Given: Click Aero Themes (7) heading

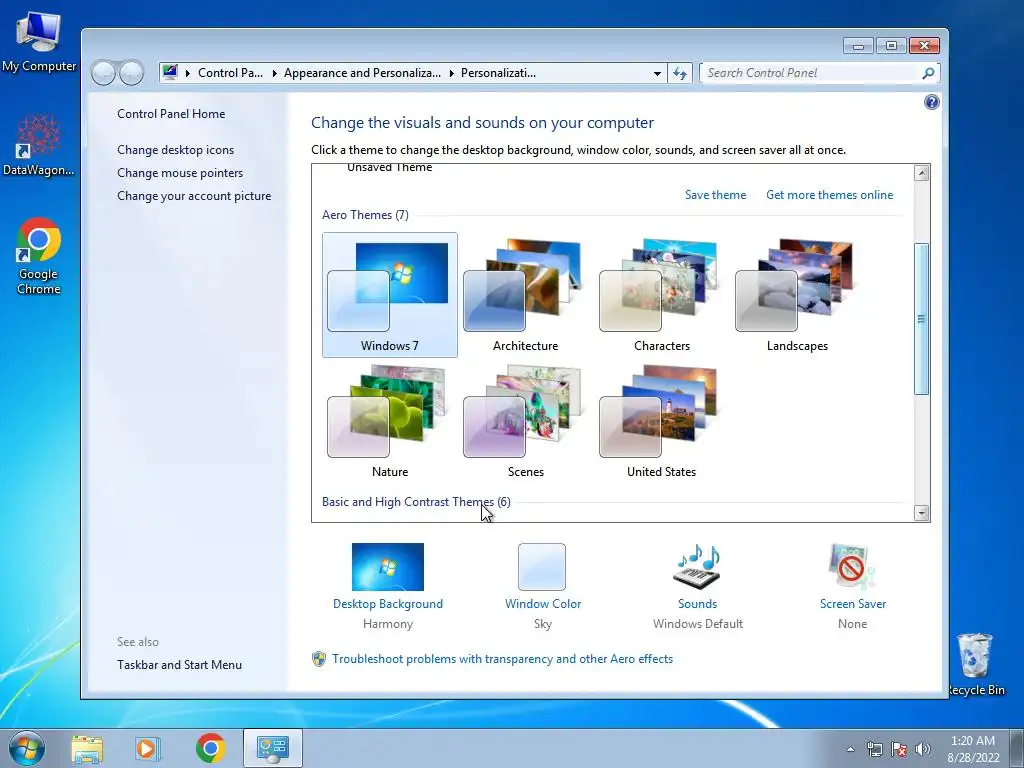Looking at the screenshot, I should 365,215.
